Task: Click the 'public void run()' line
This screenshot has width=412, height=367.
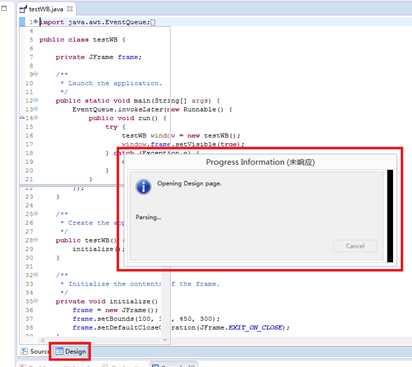Action: click(x=127, y=118)
